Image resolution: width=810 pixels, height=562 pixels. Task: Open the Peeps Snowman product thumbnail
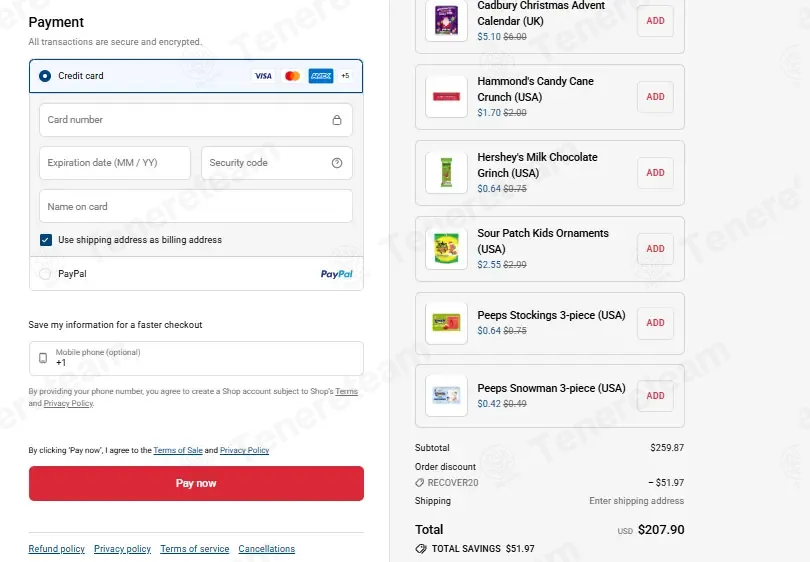(x=446, y=396)
